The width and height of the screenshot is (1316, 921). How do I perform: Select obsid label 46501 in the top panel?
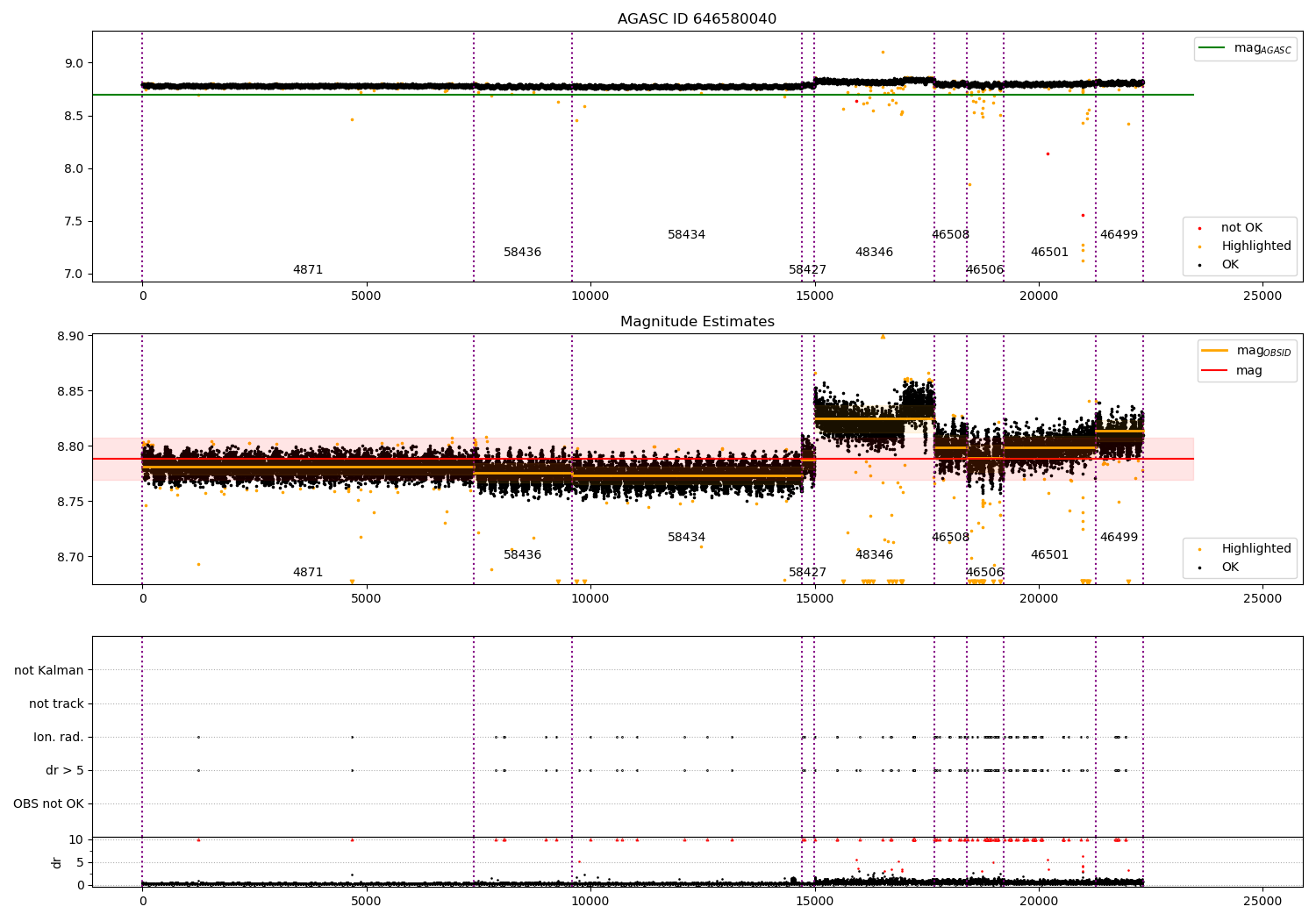coord(1049,253)
